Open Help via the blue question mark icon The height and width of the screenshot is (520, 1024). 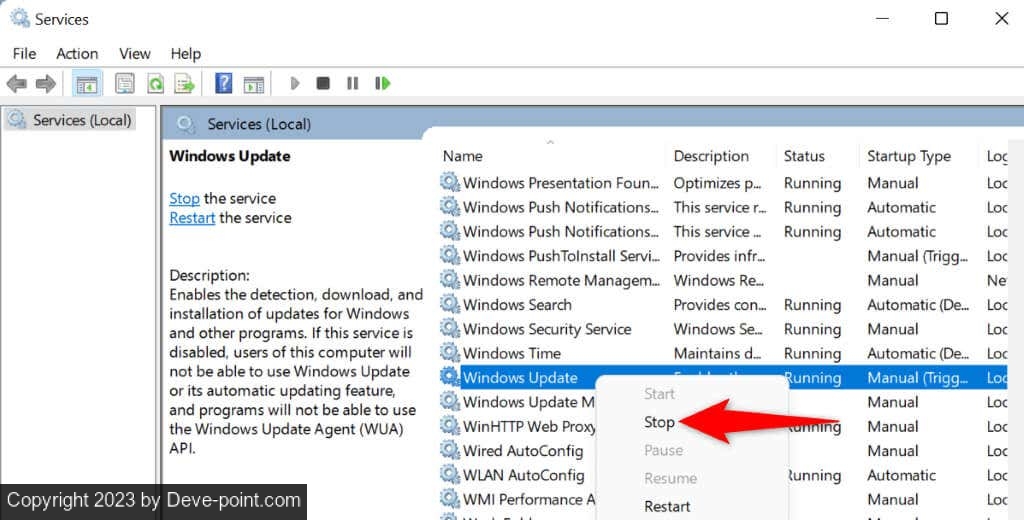(224, 83)
